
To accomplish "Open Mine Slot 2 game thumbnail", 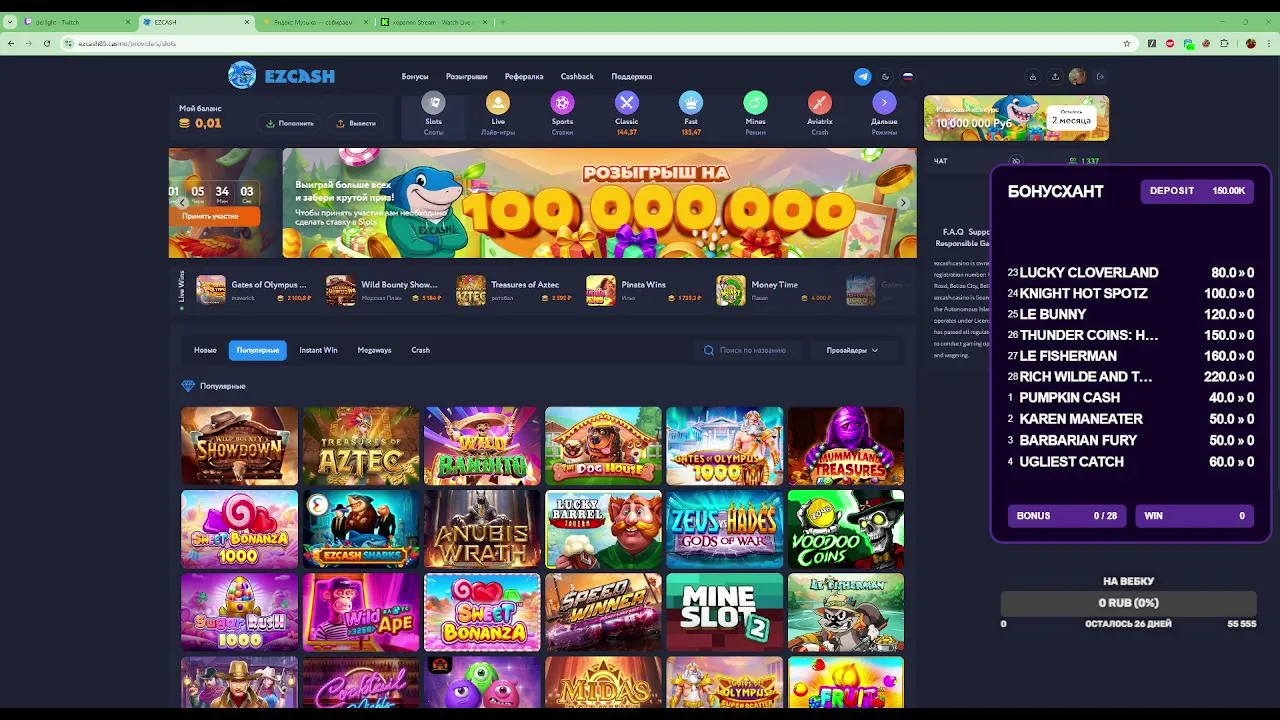I will point(725,612).
